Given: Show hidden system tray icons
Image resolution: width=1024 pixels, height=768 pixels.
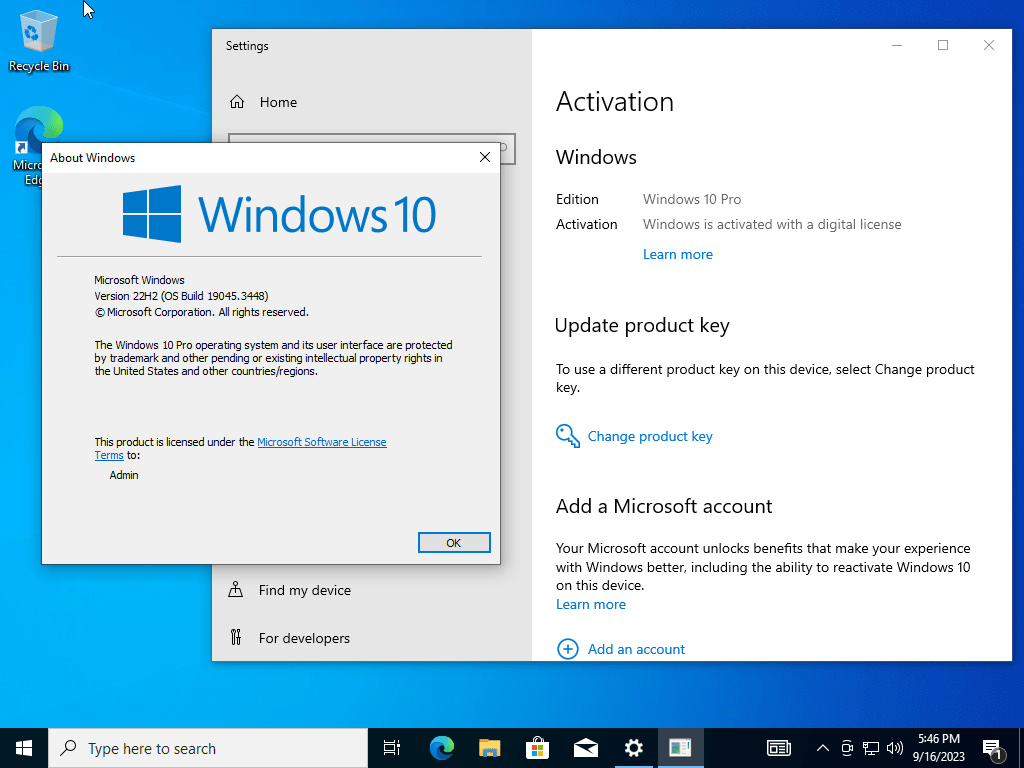Looking at the screenshot, I should click(823, 748).
